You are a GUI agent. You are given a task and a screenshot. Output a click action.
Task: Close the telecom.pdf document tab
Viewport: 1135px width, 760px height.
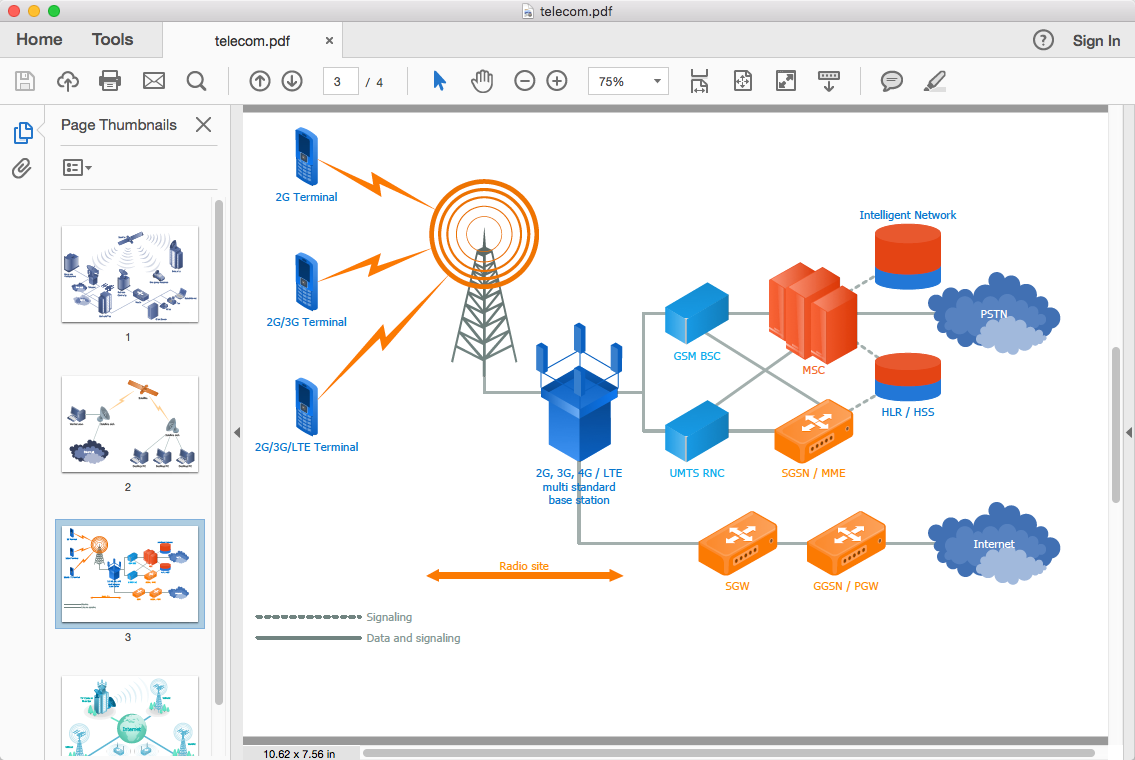330,41
